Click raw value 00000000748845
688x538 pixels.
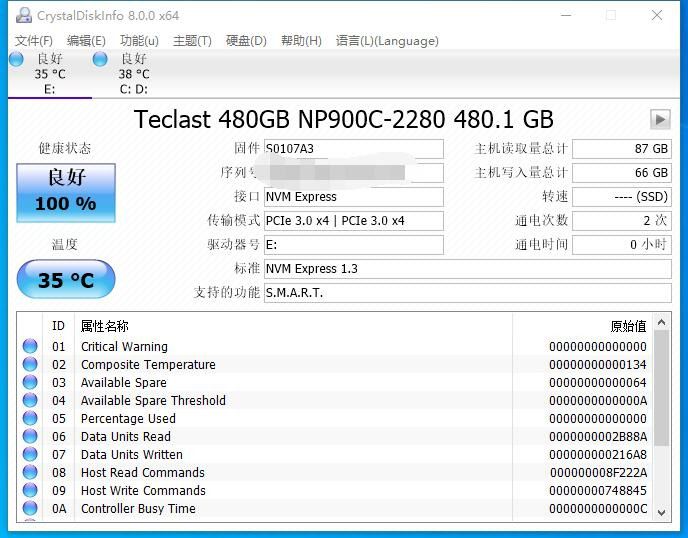(x=598, y=491)
